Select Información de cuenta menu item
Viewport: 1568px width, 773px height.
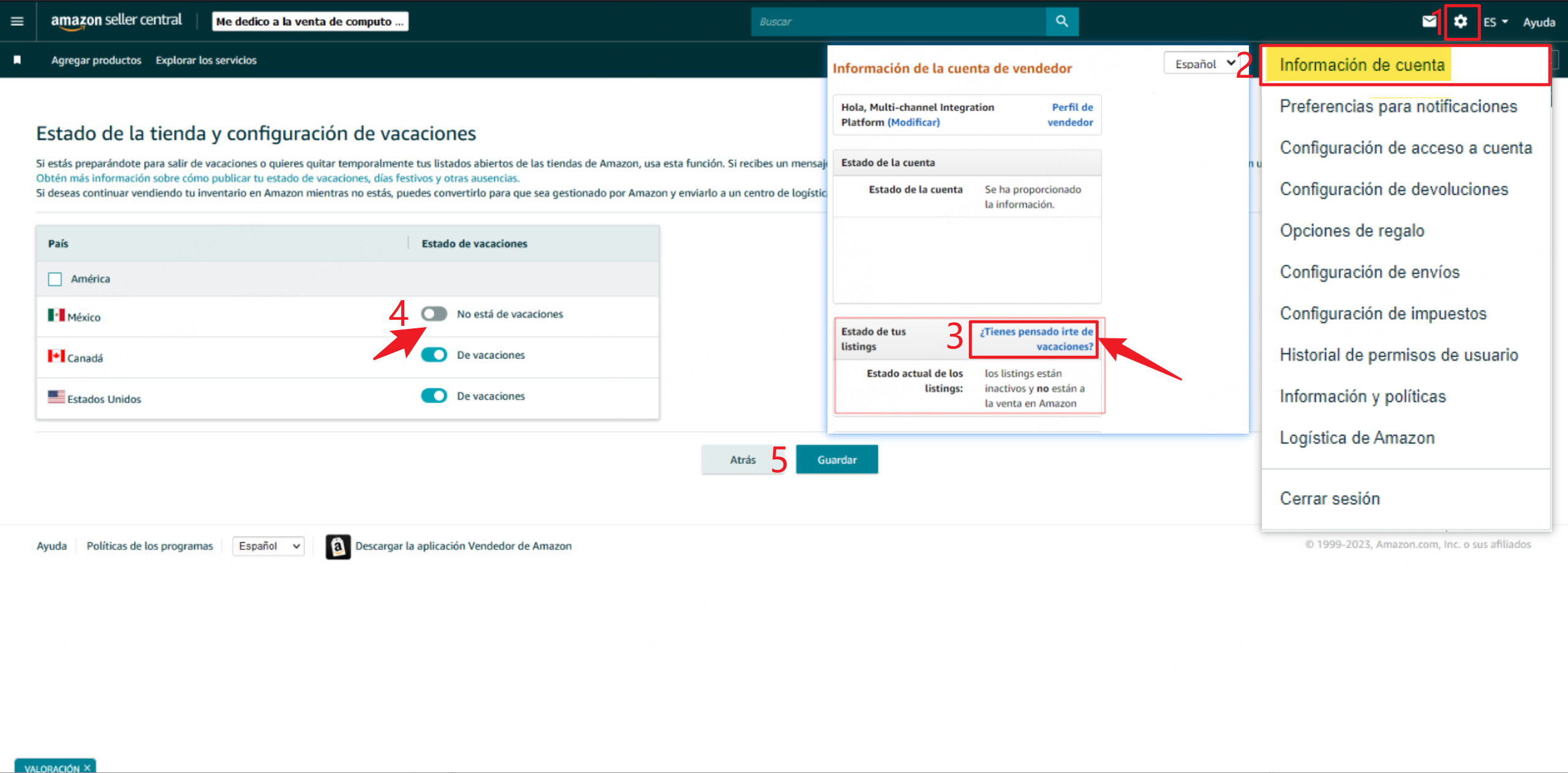[x=1362, y=65]
